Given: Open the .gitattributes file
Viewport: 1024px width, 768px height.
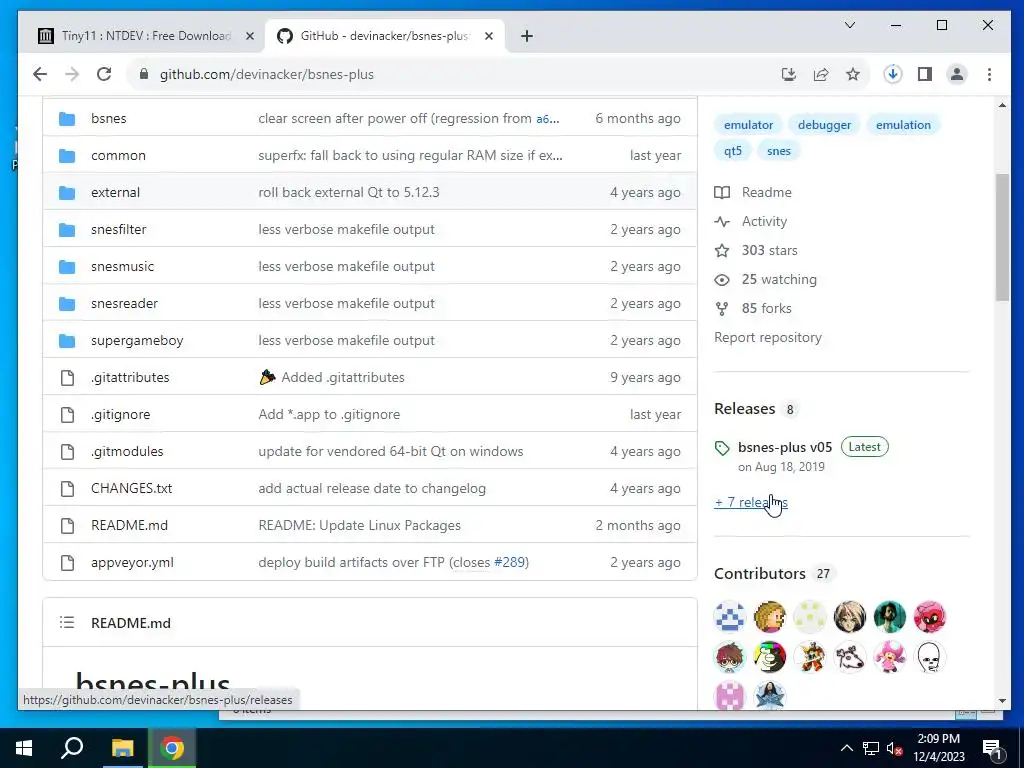Looking at the screenshot, I should pos(130,377).
